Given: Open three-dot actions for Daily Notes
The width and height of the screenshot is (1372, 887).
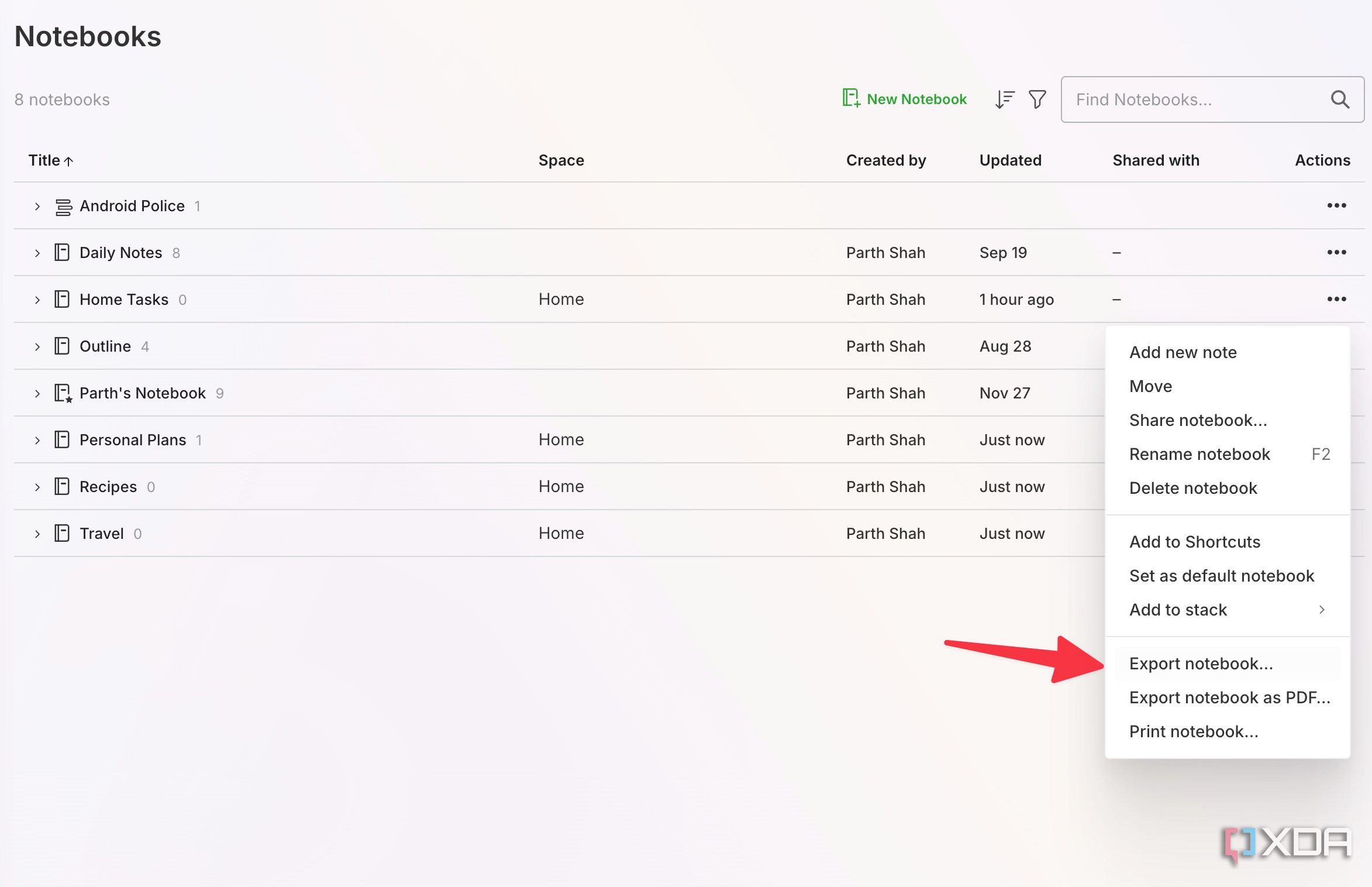Looking at the screenshot, I should (1336, 252).
